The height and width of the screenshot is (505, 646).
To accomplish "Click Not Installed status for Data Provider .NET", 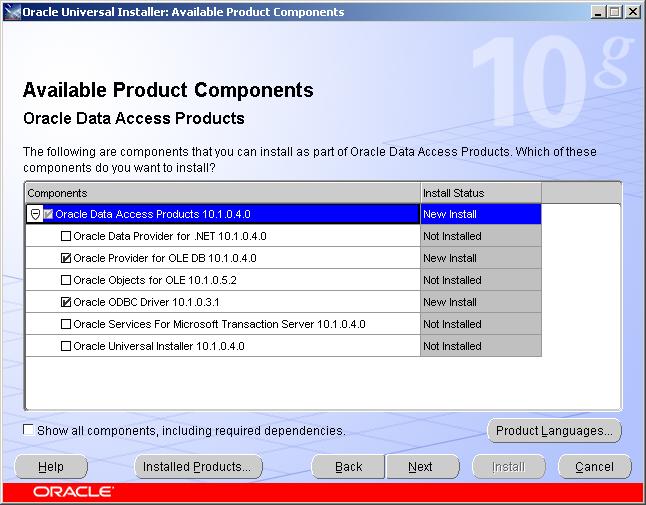I will [x=481, y=236].
